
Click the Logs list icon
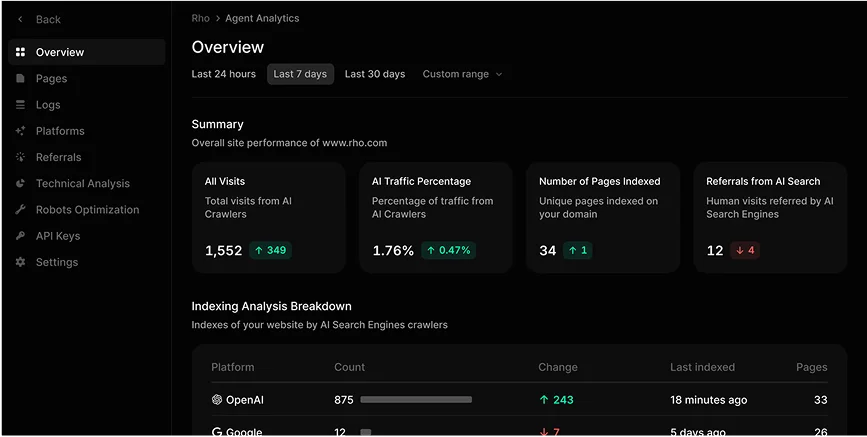tap(20, 105)
